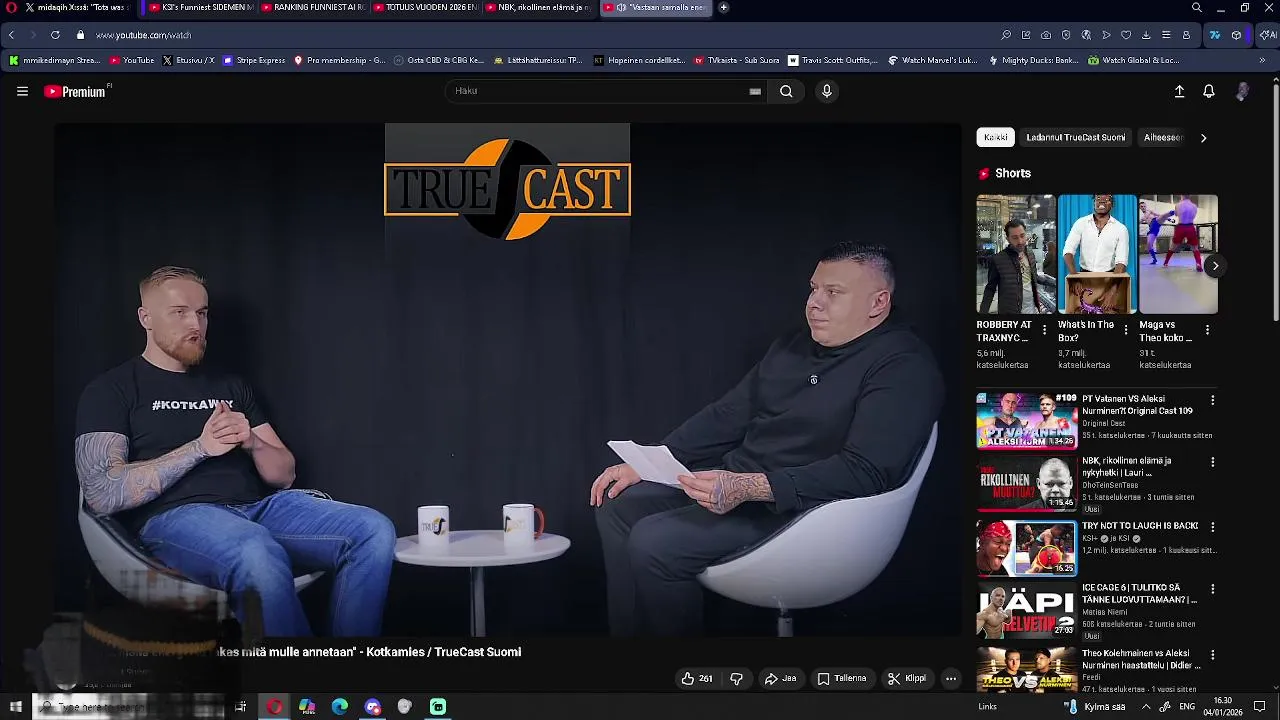Image resolution: width=1280 pixels, height=720 pixels.
Task: Select the Kaikki filter chip
Action: coord(995,137)
